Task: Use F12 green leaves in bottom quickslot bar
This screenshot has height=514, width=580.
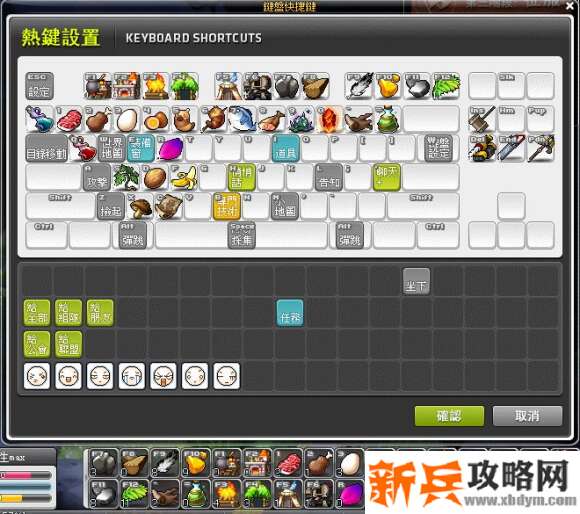Action: coord(135,494)
